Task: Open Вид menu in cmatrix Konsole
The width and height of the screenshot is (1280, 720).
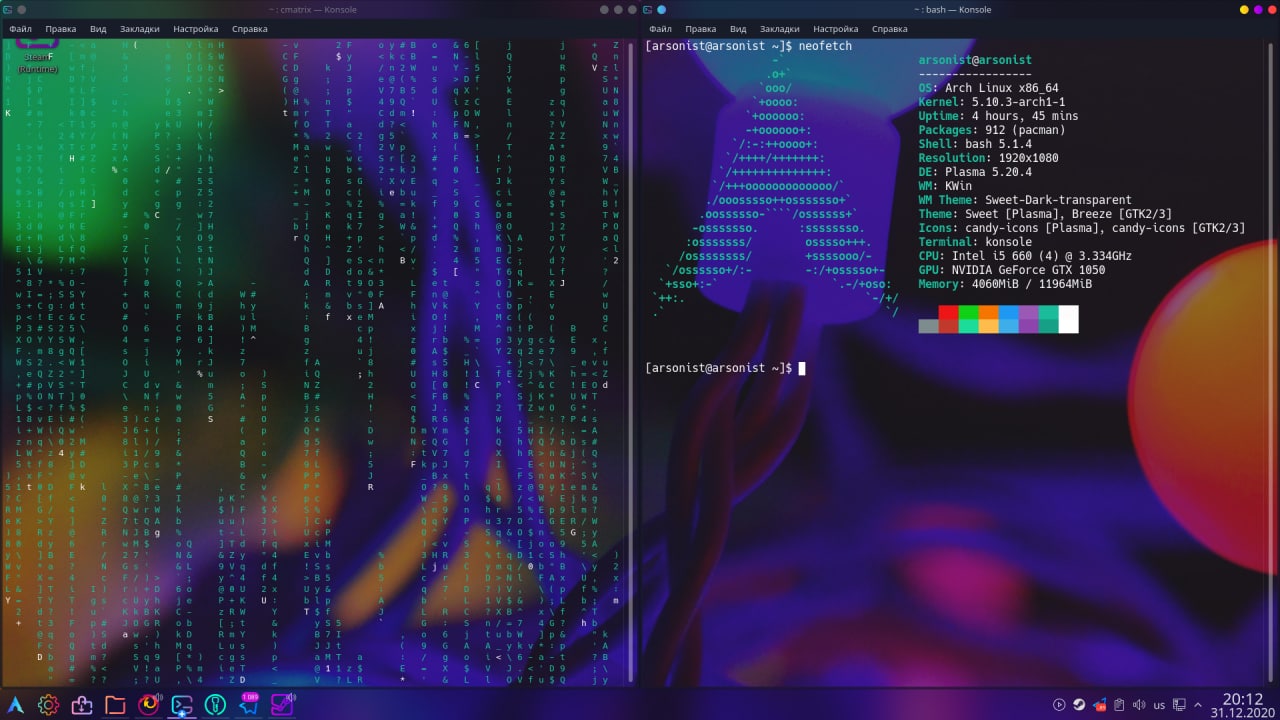Action: click(x=98, y=29)
